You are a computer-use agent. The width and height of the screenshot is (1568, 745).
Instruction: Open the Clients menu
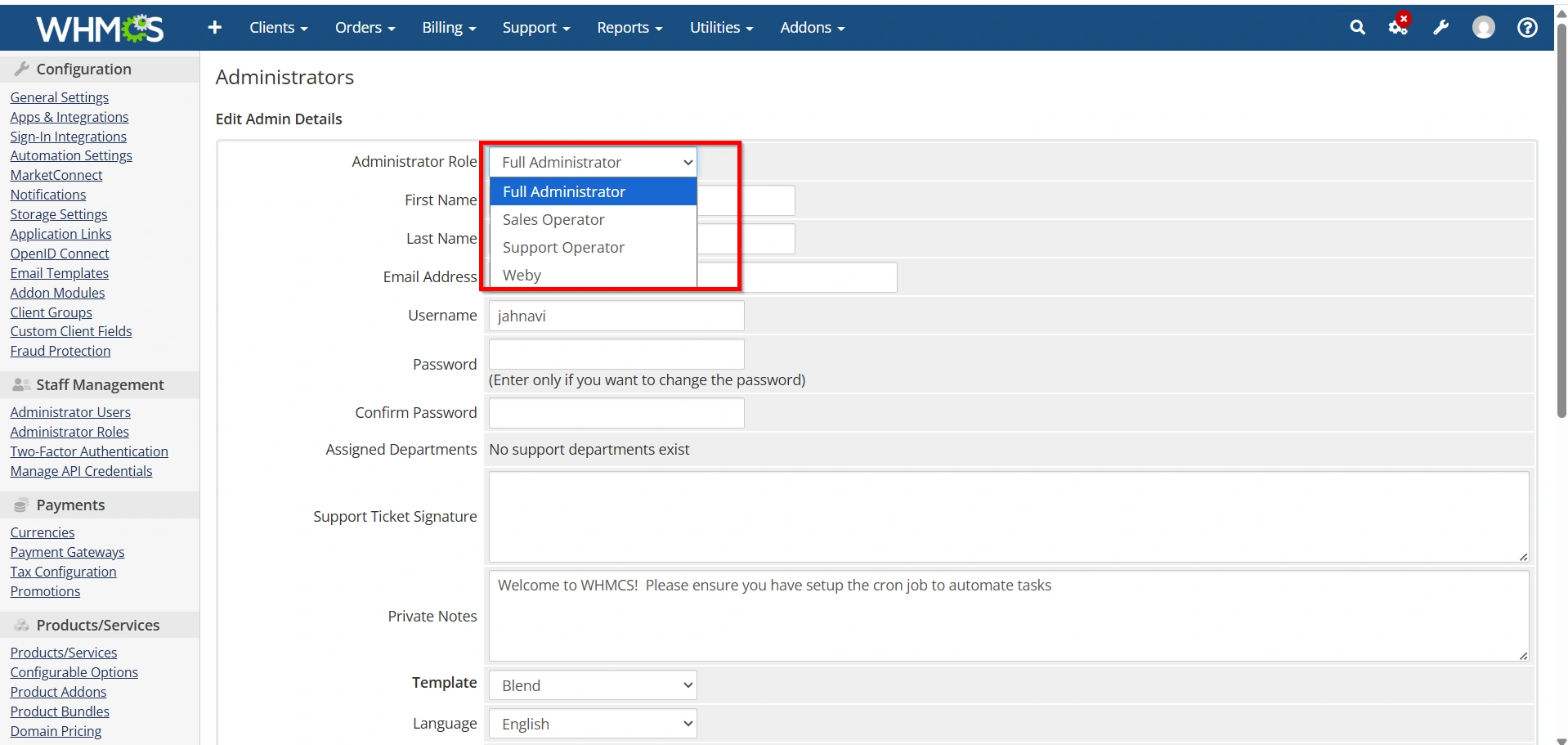click(x=278, y=28)
